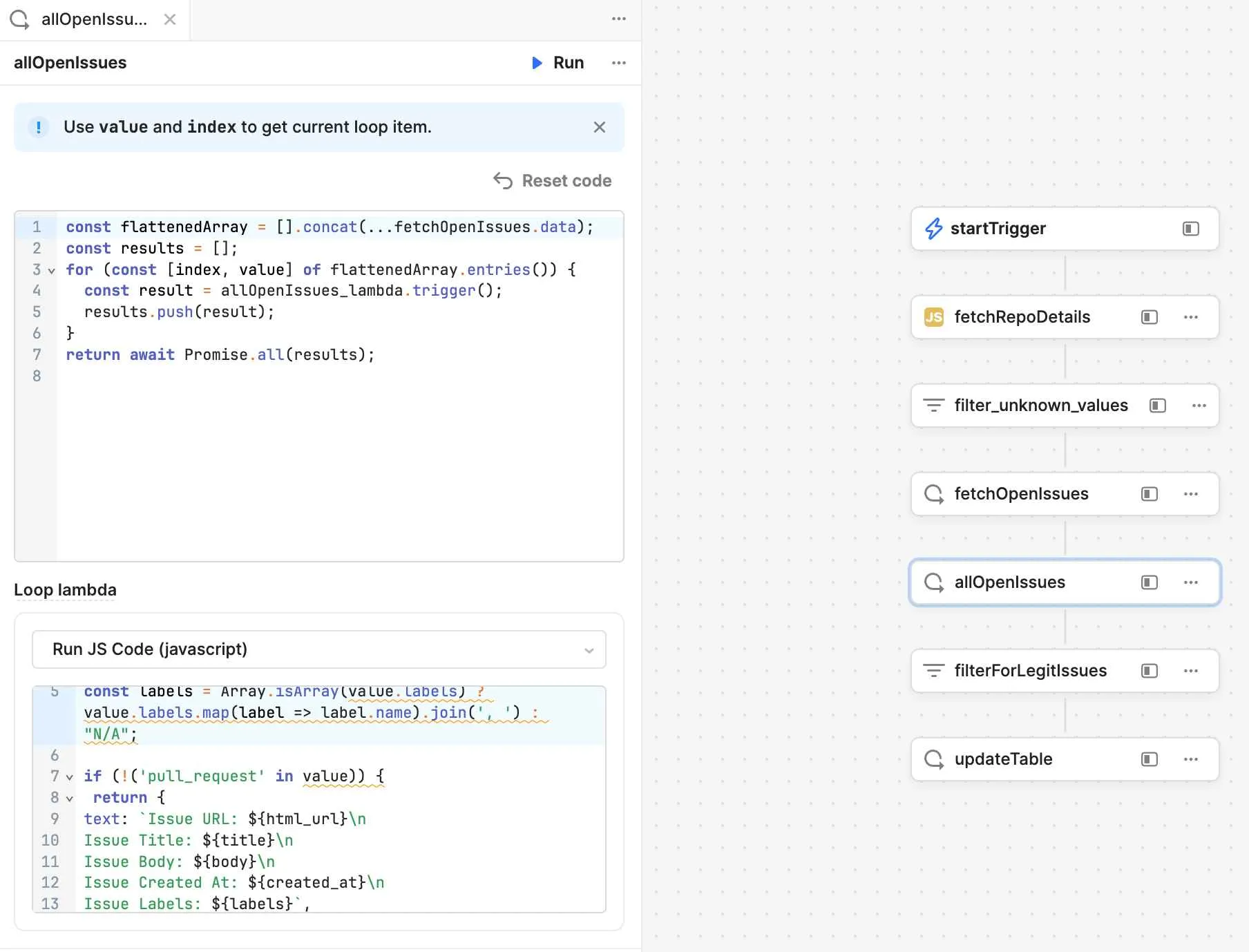Toggle the panel icon on filterForLegitIssues block
Viewport: 1249px width, 952px height.
tap(1150, 671)
